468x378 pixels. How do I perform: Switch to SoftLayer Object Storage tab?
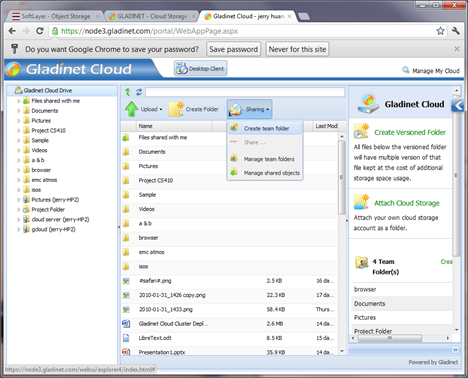(56, 16)
